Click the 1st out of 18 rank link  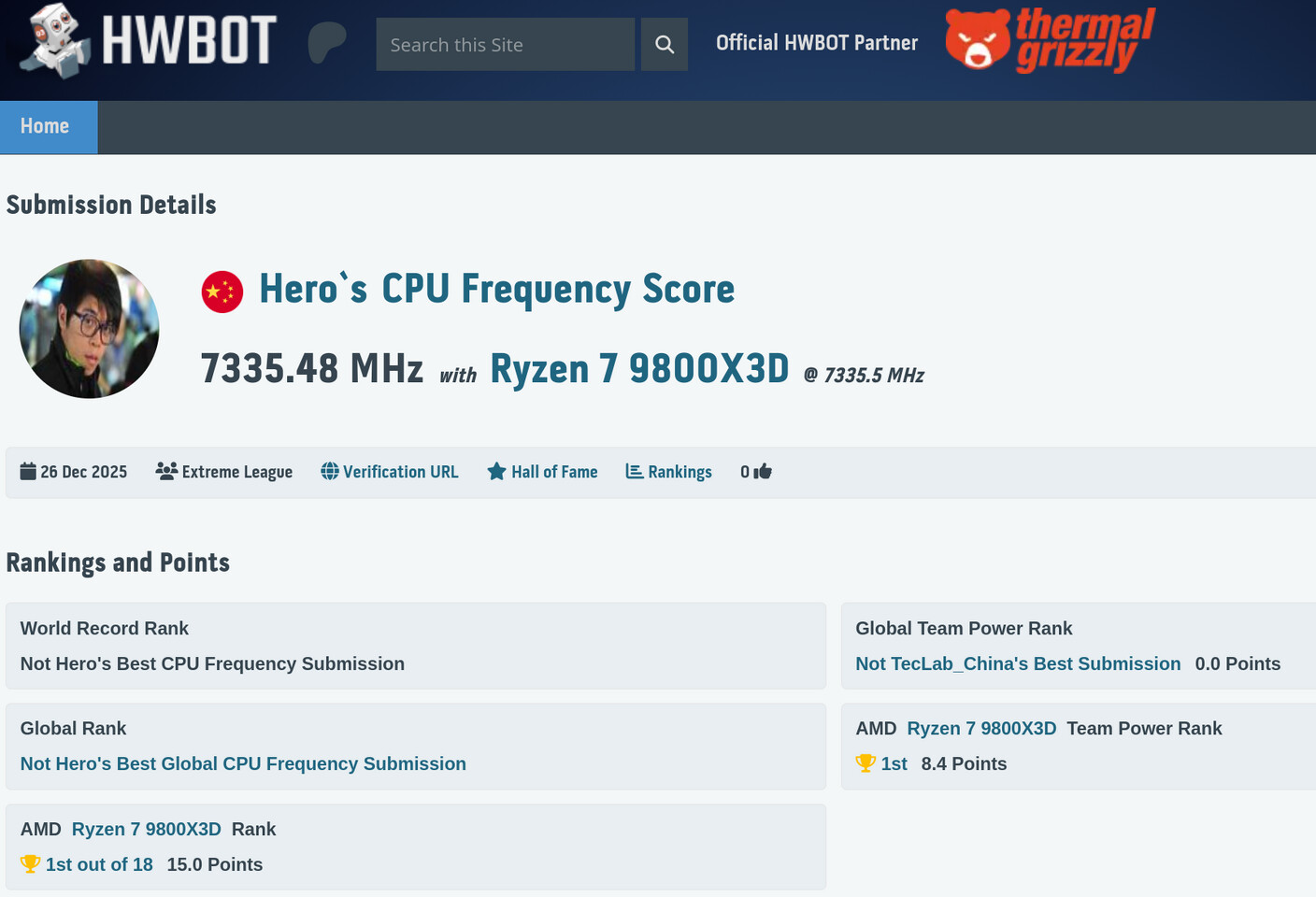(99, 864)
